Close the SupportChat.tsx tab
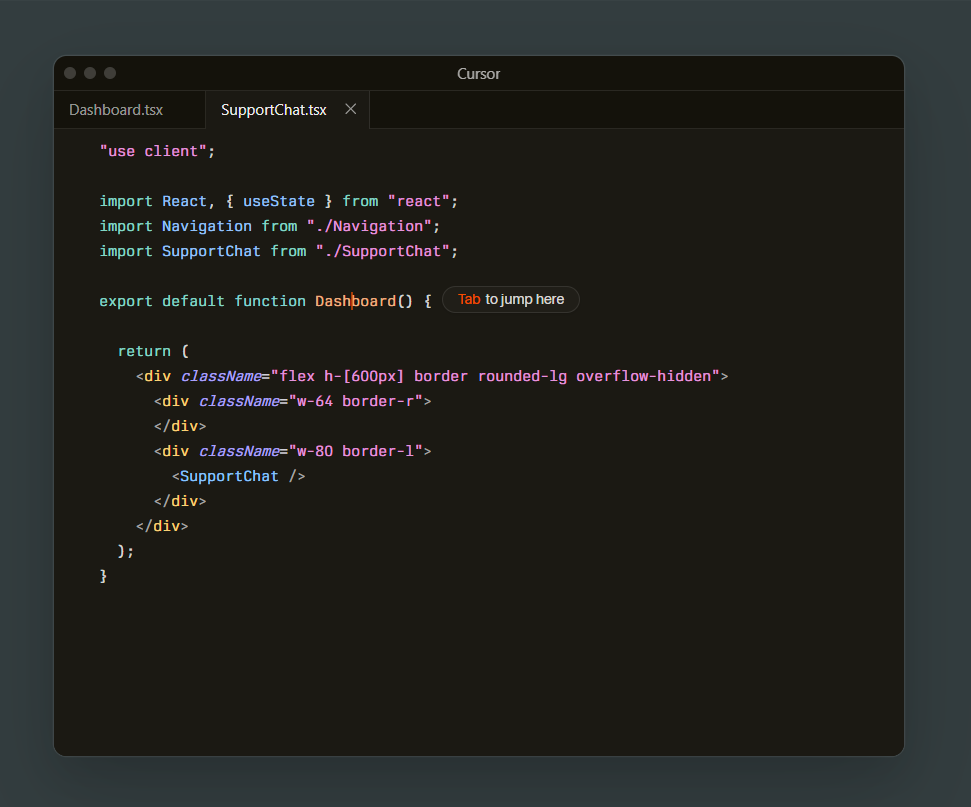971x807 pixels. point(350,109)
